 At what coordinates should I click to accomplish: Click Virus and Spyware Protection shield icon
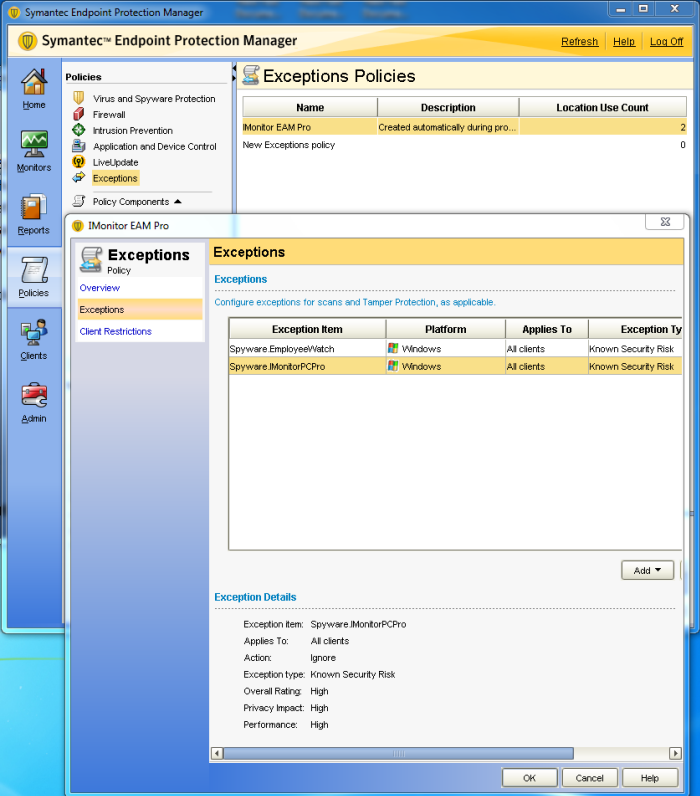click(x=79, y=98)
